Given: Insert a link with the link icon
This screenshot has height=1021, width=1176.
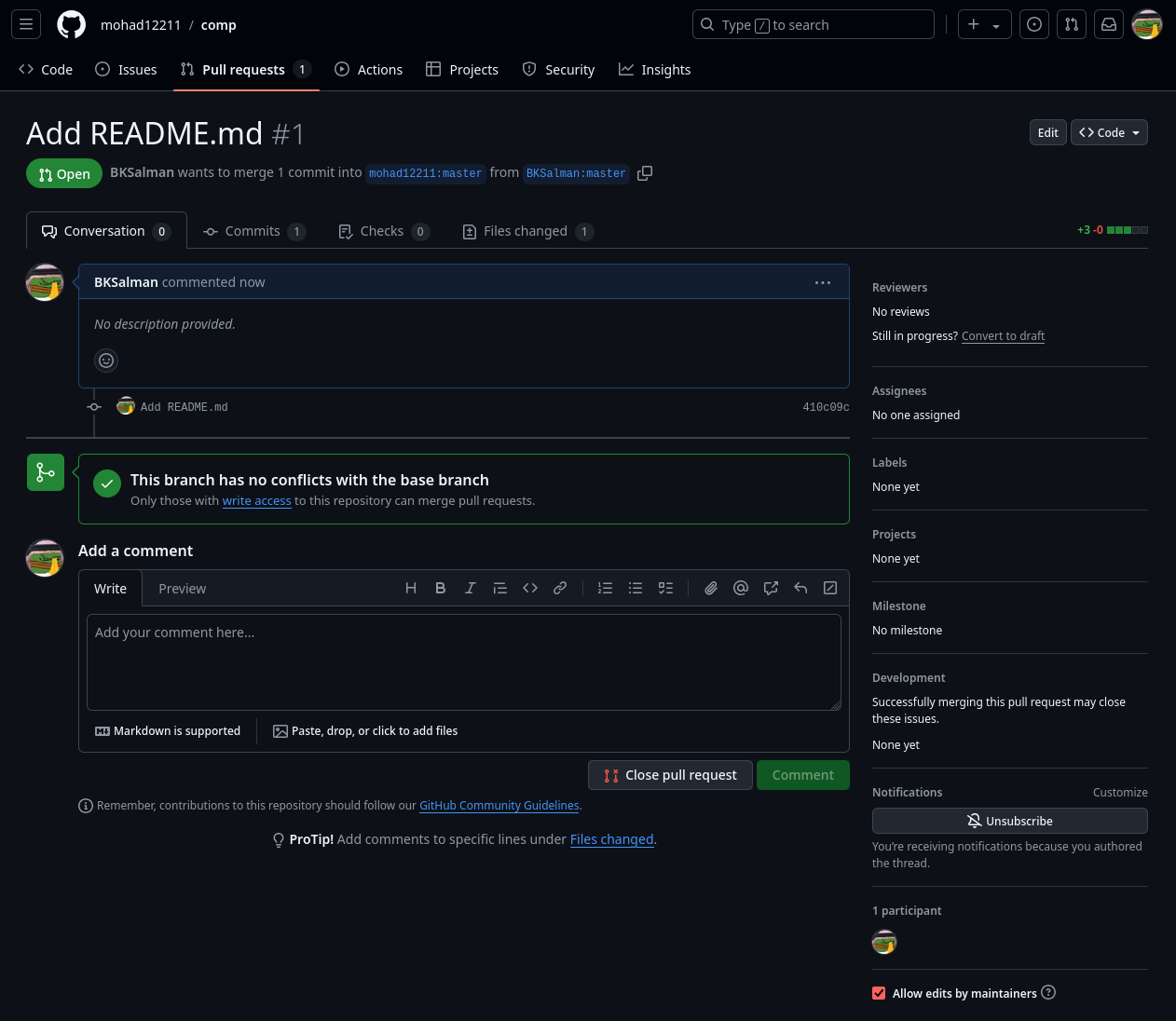Looking at the screenshot, I should (x=560, y=588).
